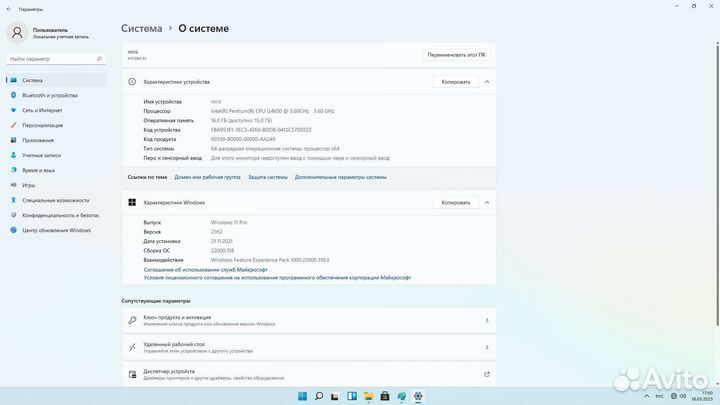Click the Система breadcrumb link
The width and height of the screenshot is (720, 405).
tap(141, 28)
